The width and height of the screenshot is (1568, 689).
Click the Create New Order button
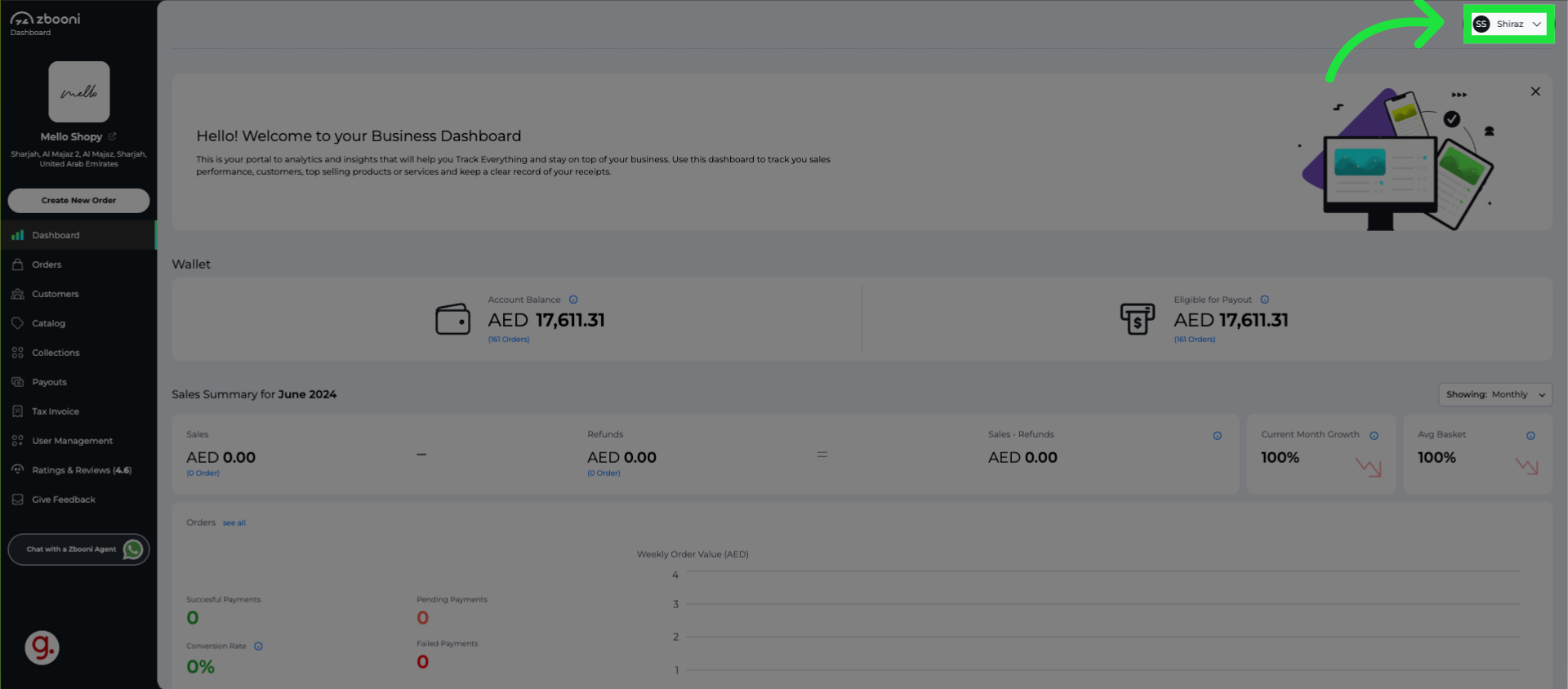coord(78,200)
